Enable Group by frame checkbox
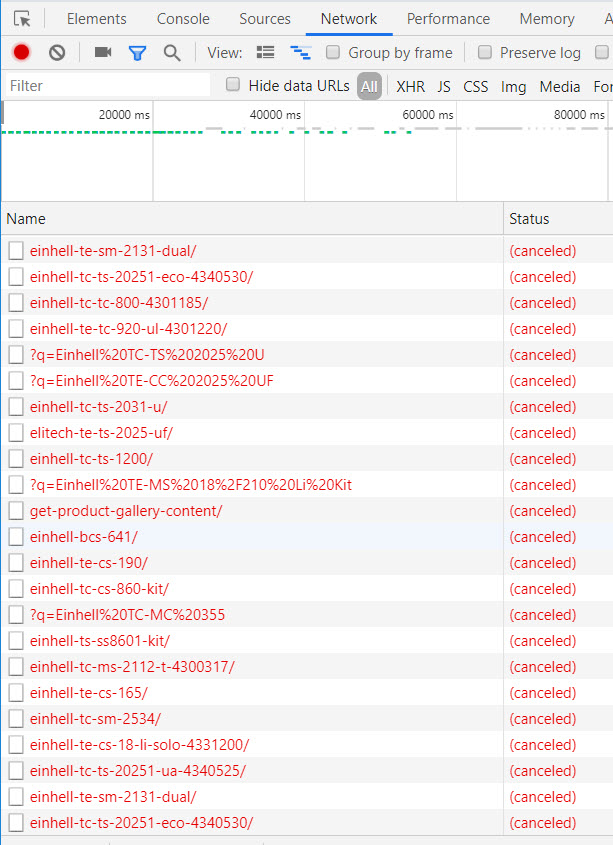Image resolution: width=613 pixels, height=845 pixels. coord(333,52)
